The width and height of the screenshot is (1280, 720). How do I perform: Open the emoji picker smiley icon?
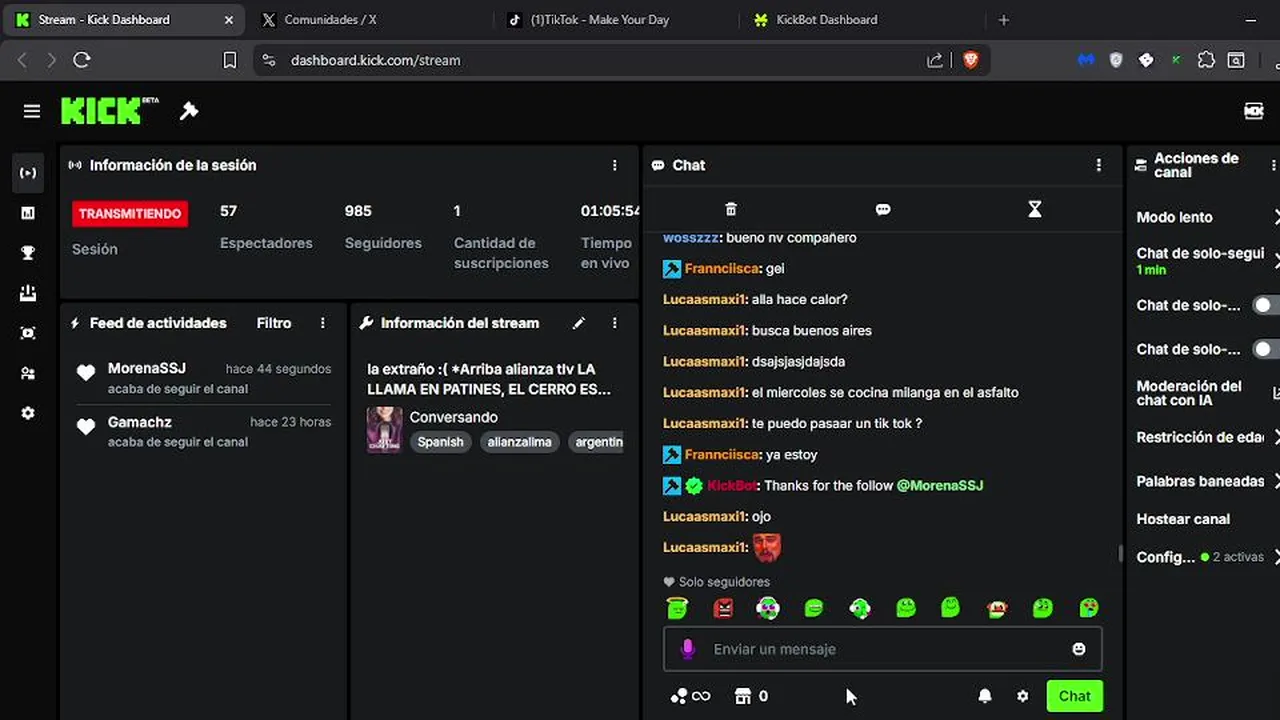(x=1079, y=649)
